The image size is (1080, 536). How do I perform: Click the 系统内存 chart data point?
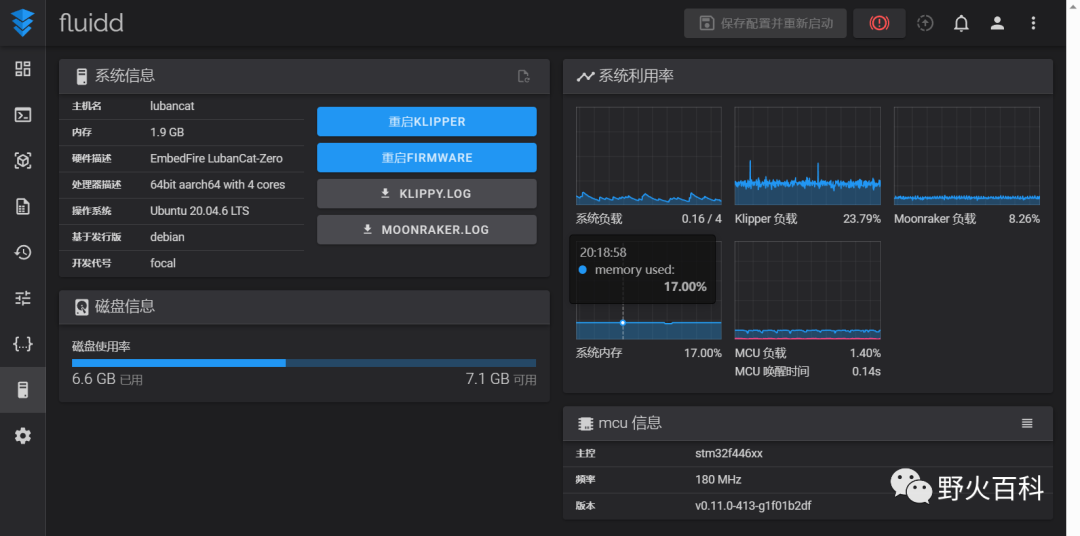pyautogui.click(x=623, y=322)
